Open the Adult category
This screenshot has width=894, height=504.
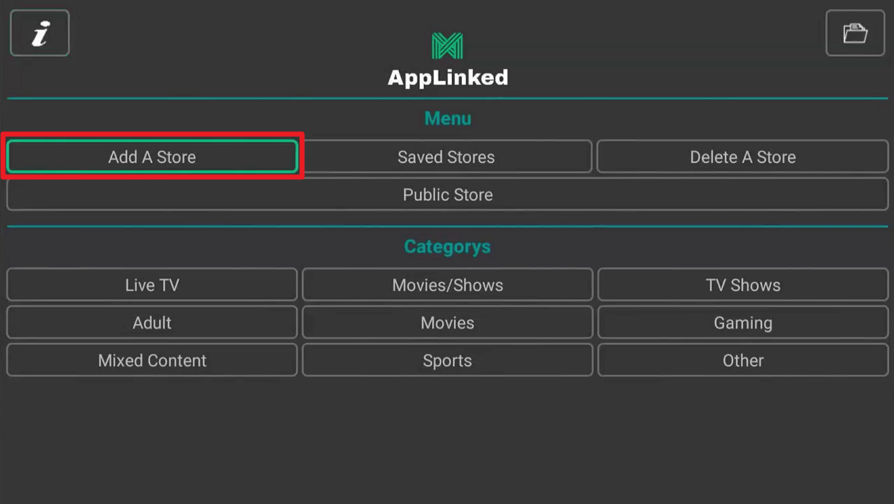click(152, 322)
